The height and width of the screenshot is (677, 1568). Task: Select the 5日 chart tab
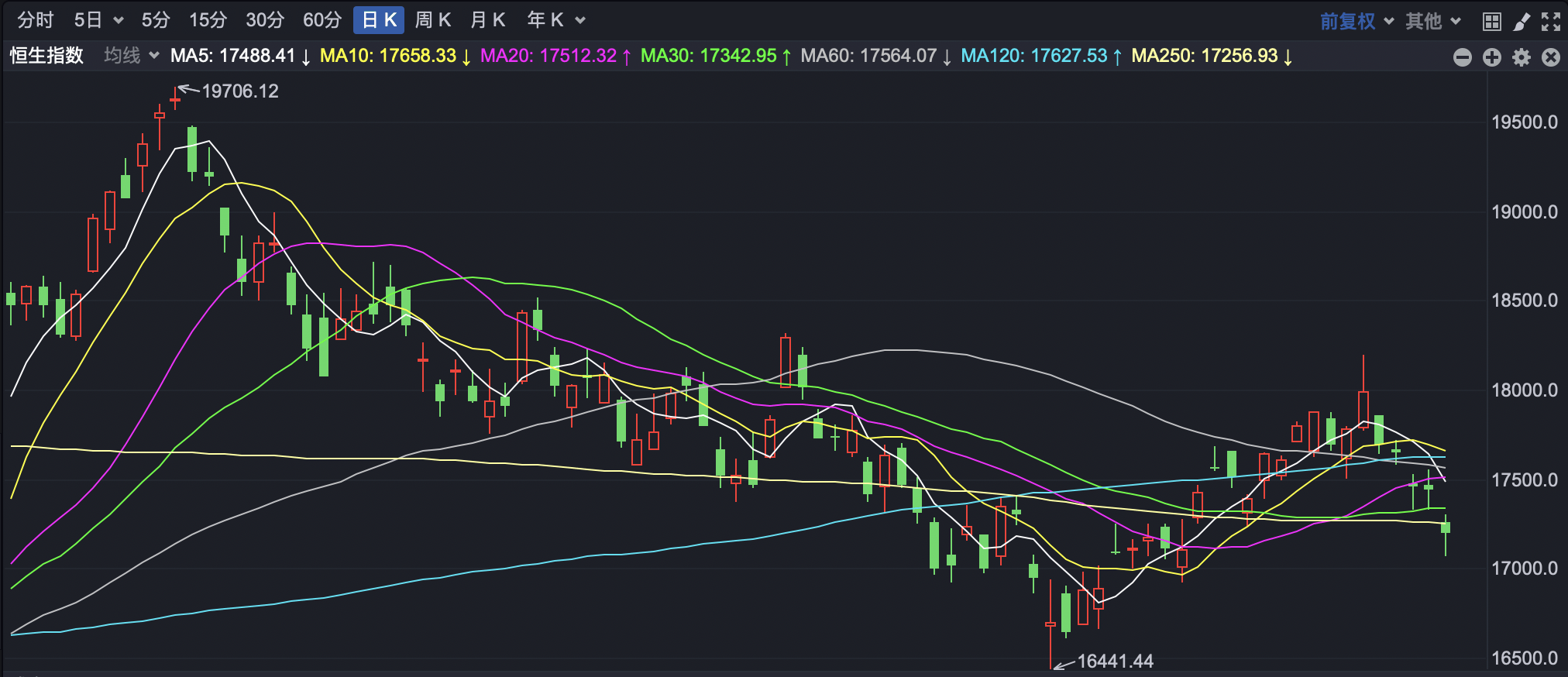88,20
